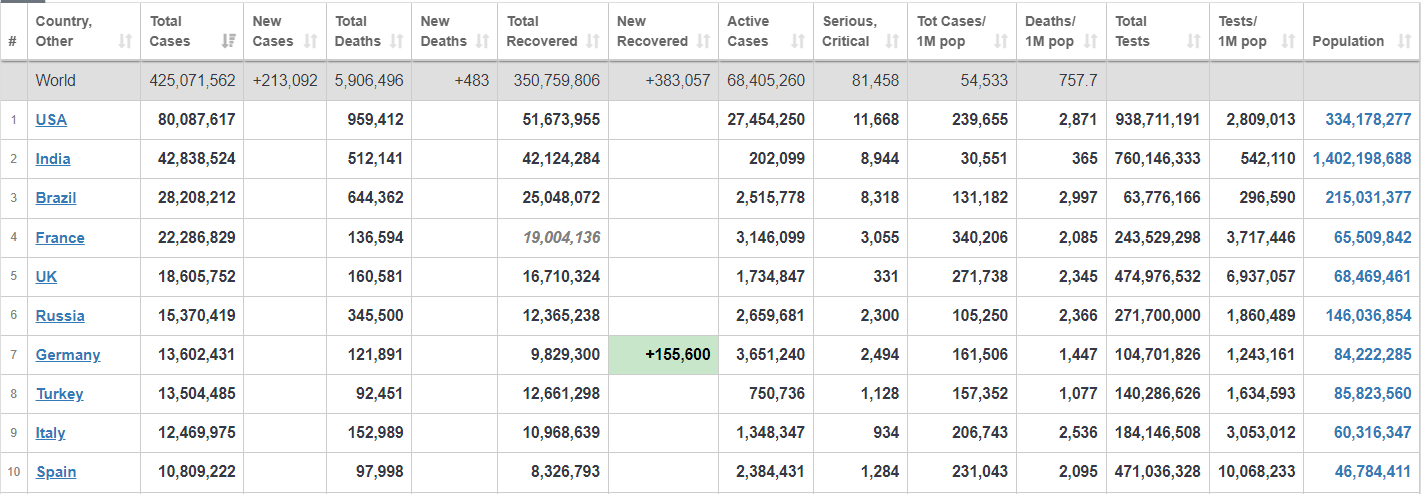Open Italy population link 60,316,347
1421x494 pixels.
tap(1373, 433)
